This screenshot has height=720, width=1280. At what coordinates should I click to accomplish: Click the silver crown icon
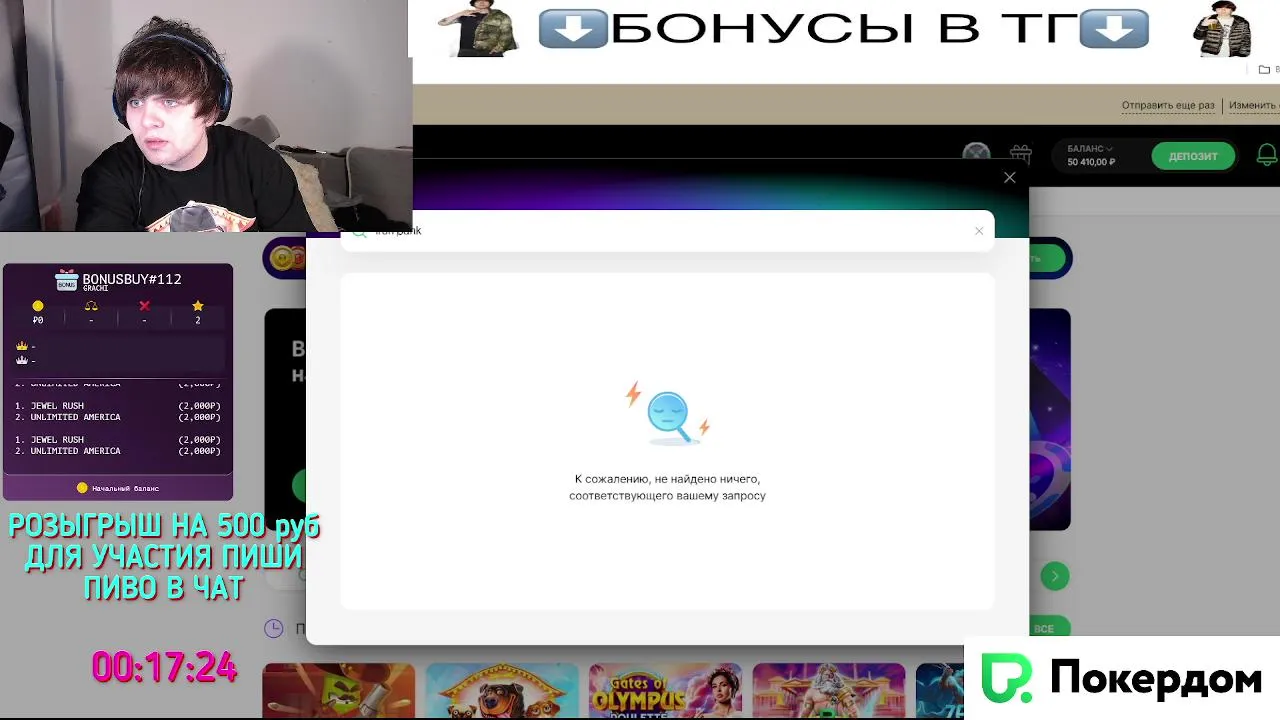(x=22, y=360)
